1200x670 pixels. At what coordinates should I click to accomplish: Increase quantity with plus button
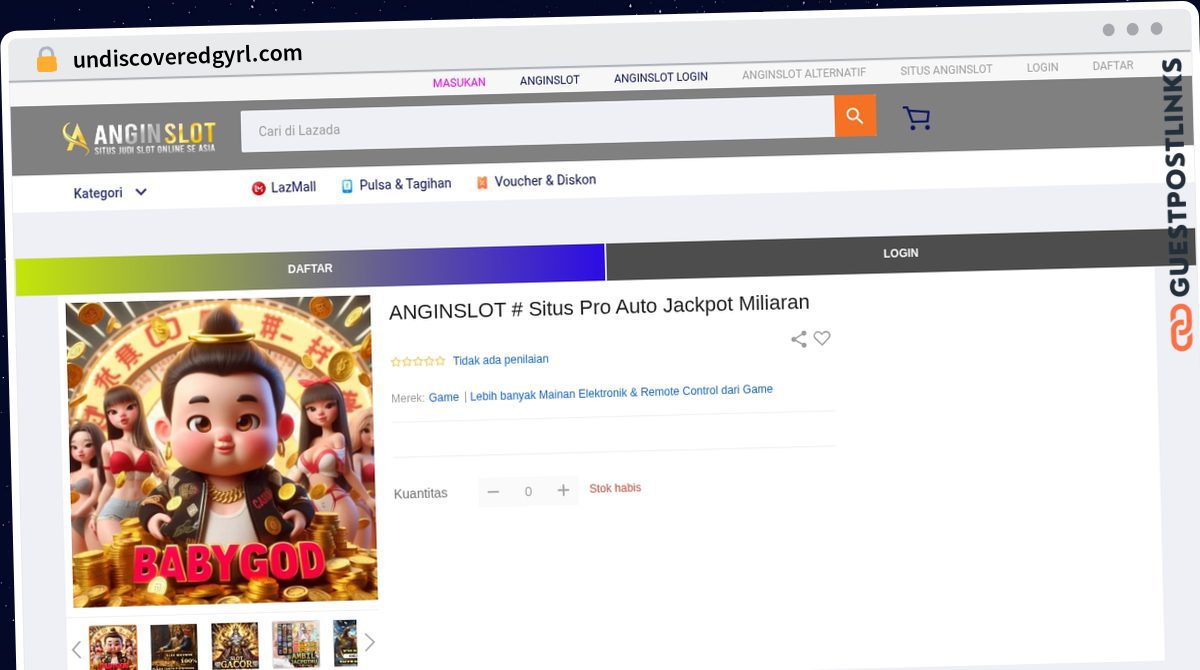tap(563, 490)
